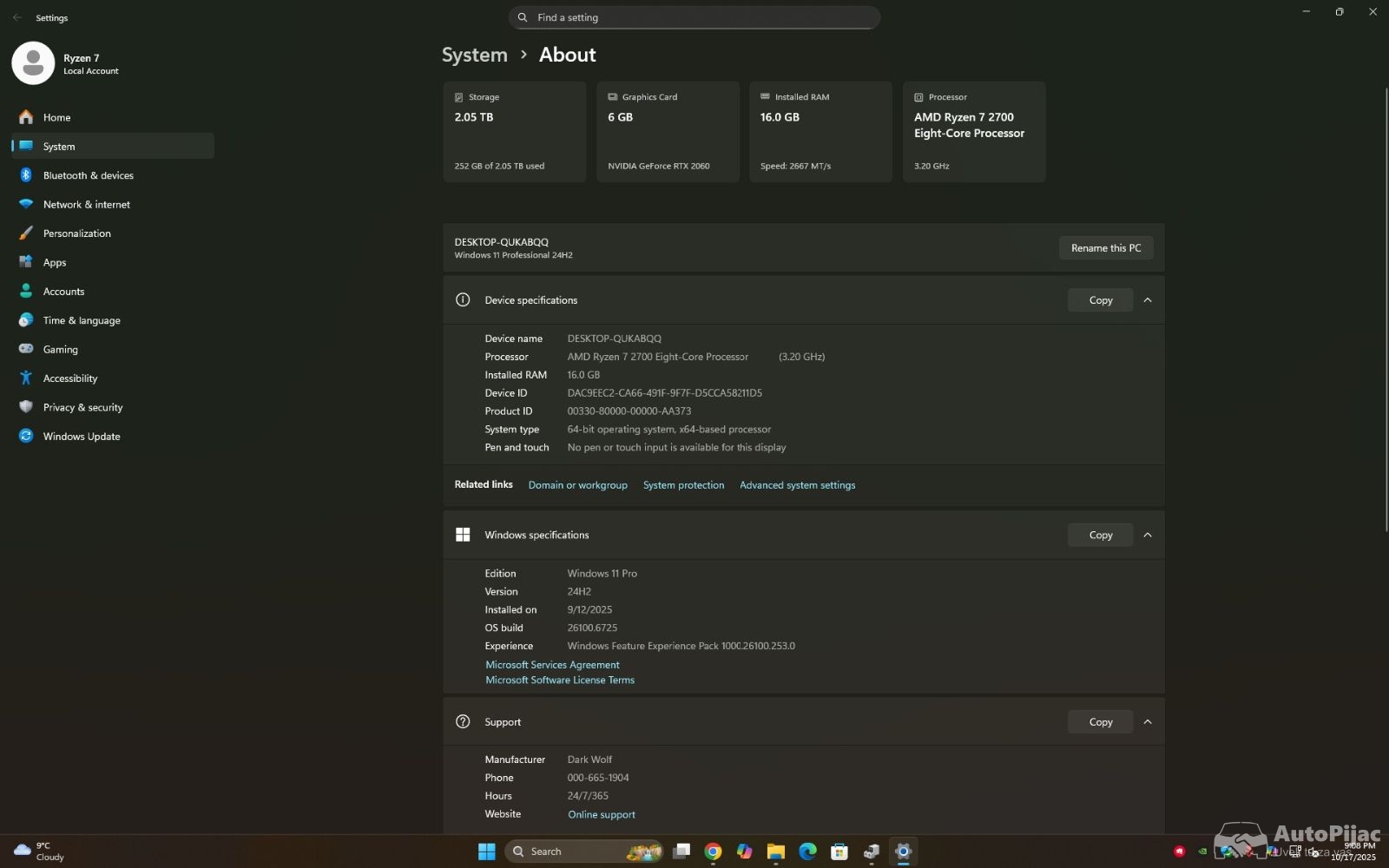Image resolution: width=1389 pixels, height=868 pixels.
Task: Click the Find a setting search box
Action: pos(694,17)
